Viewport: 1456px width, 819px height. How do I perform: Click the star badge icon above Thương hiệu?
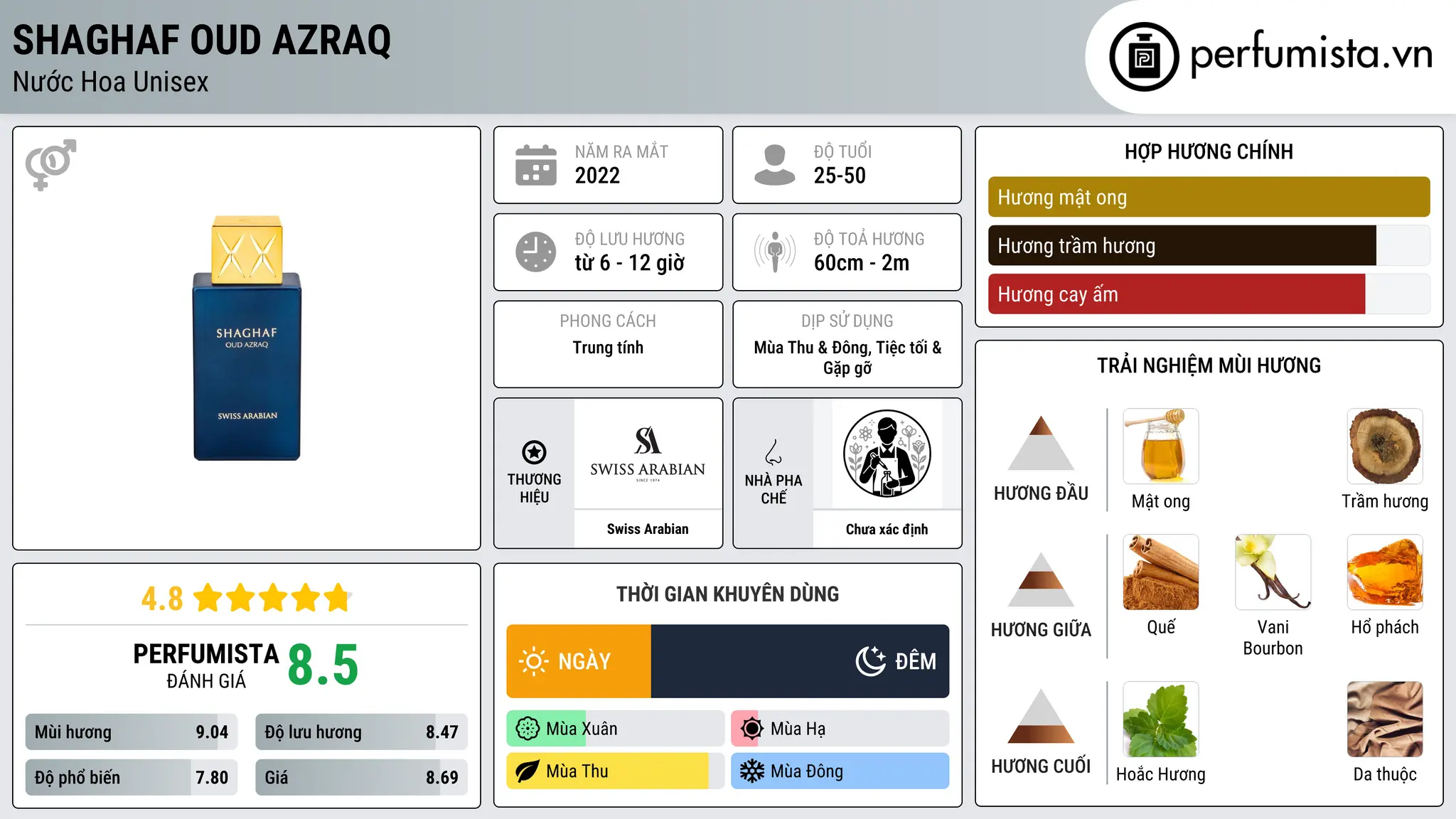pos(534,452)
